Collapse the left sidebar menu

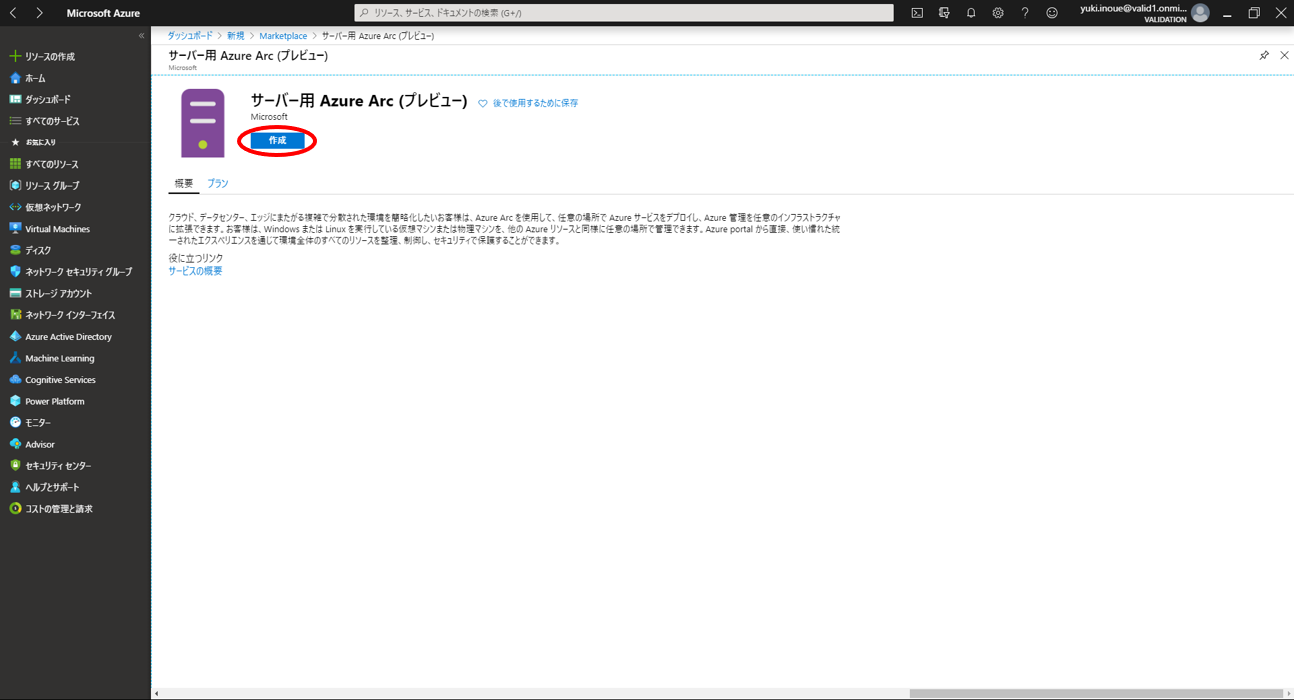click(141, 35)
